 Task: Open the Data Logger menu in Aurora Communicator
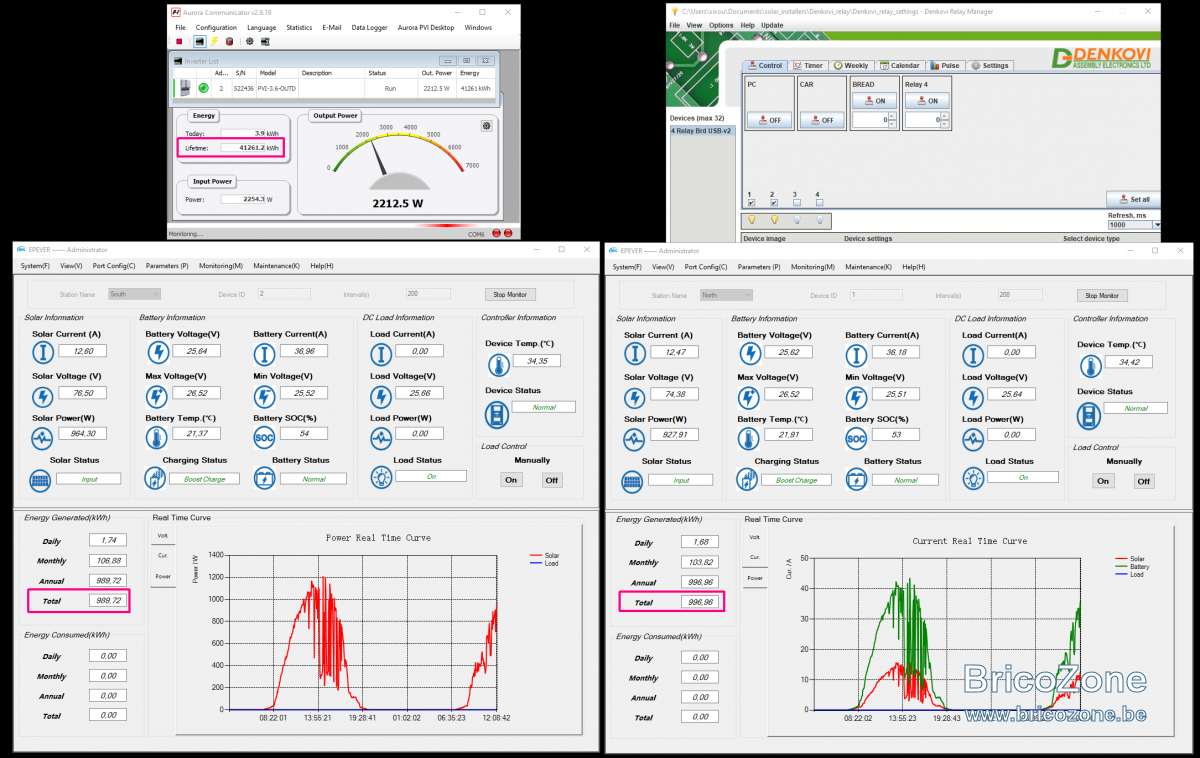pyautogui.click(x=369, y=28)
